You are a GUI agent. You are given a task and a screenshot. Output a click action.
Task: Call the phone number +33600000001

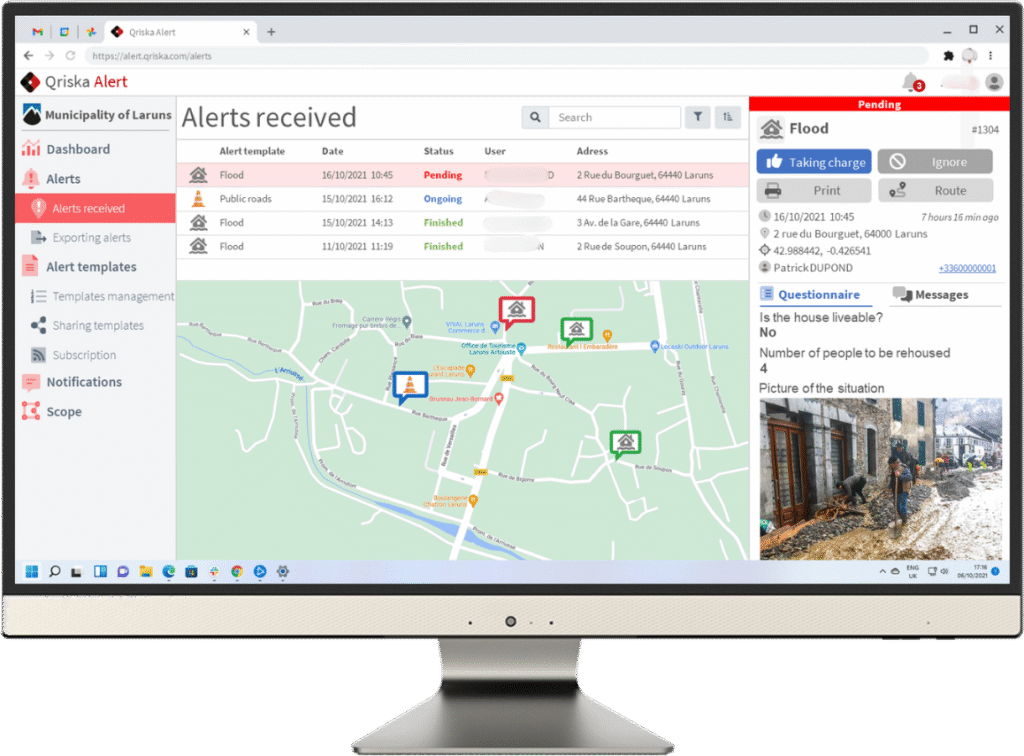coord(967,268)
